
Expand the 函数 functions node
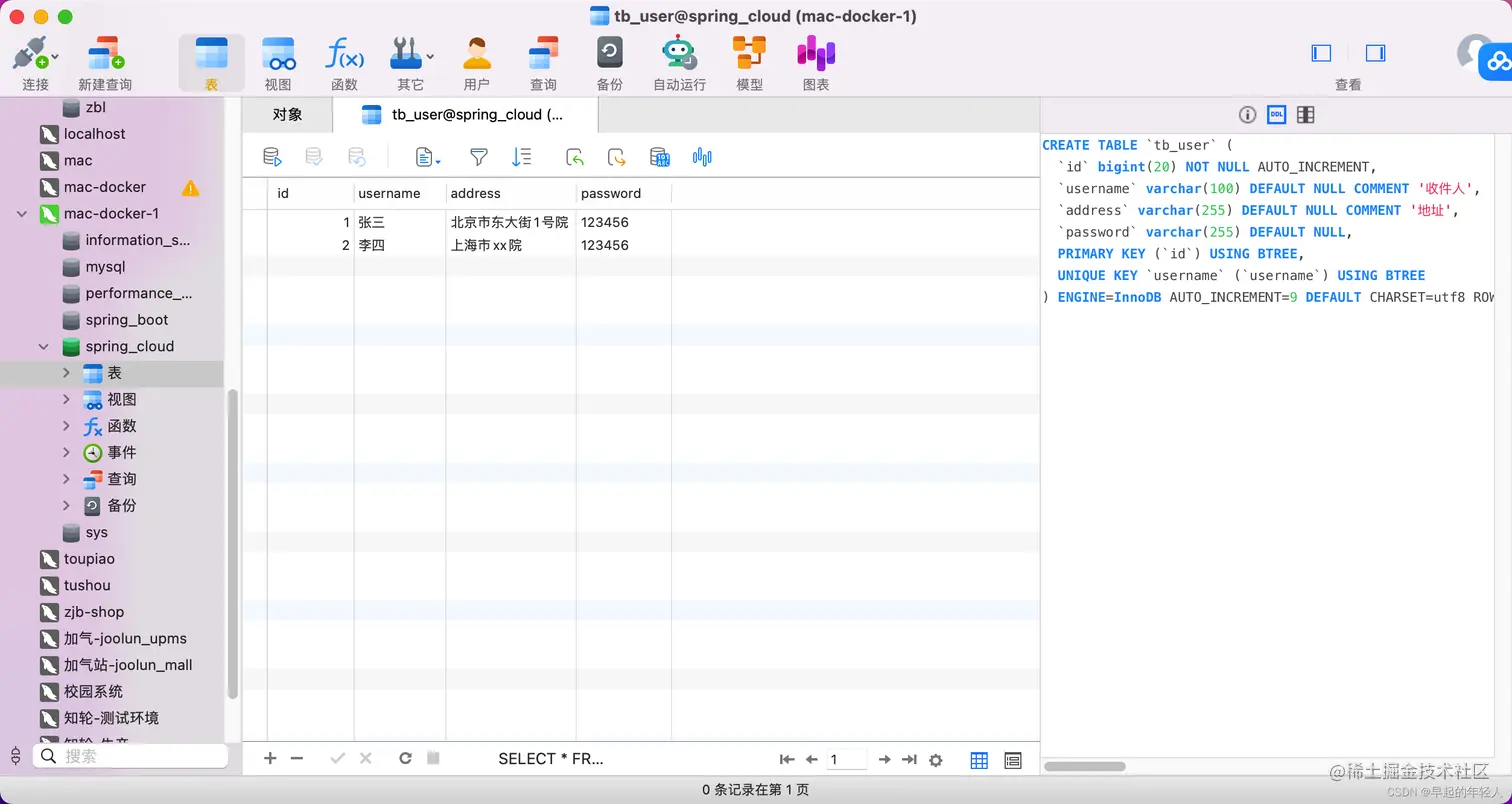click(67, 426)
